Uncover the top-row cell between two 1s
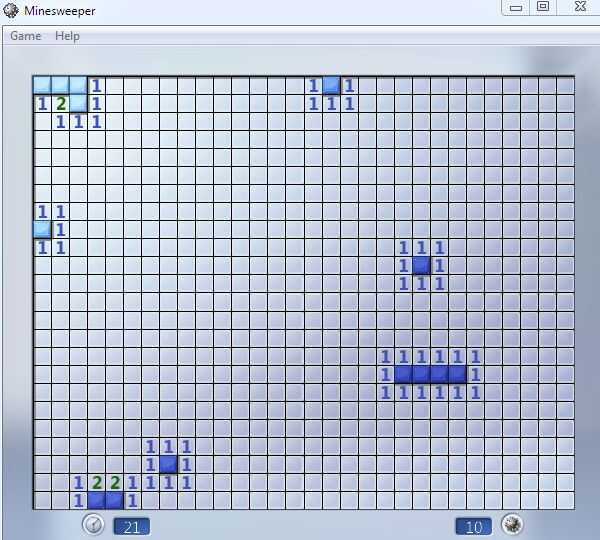600x540 pixels. 331,85
